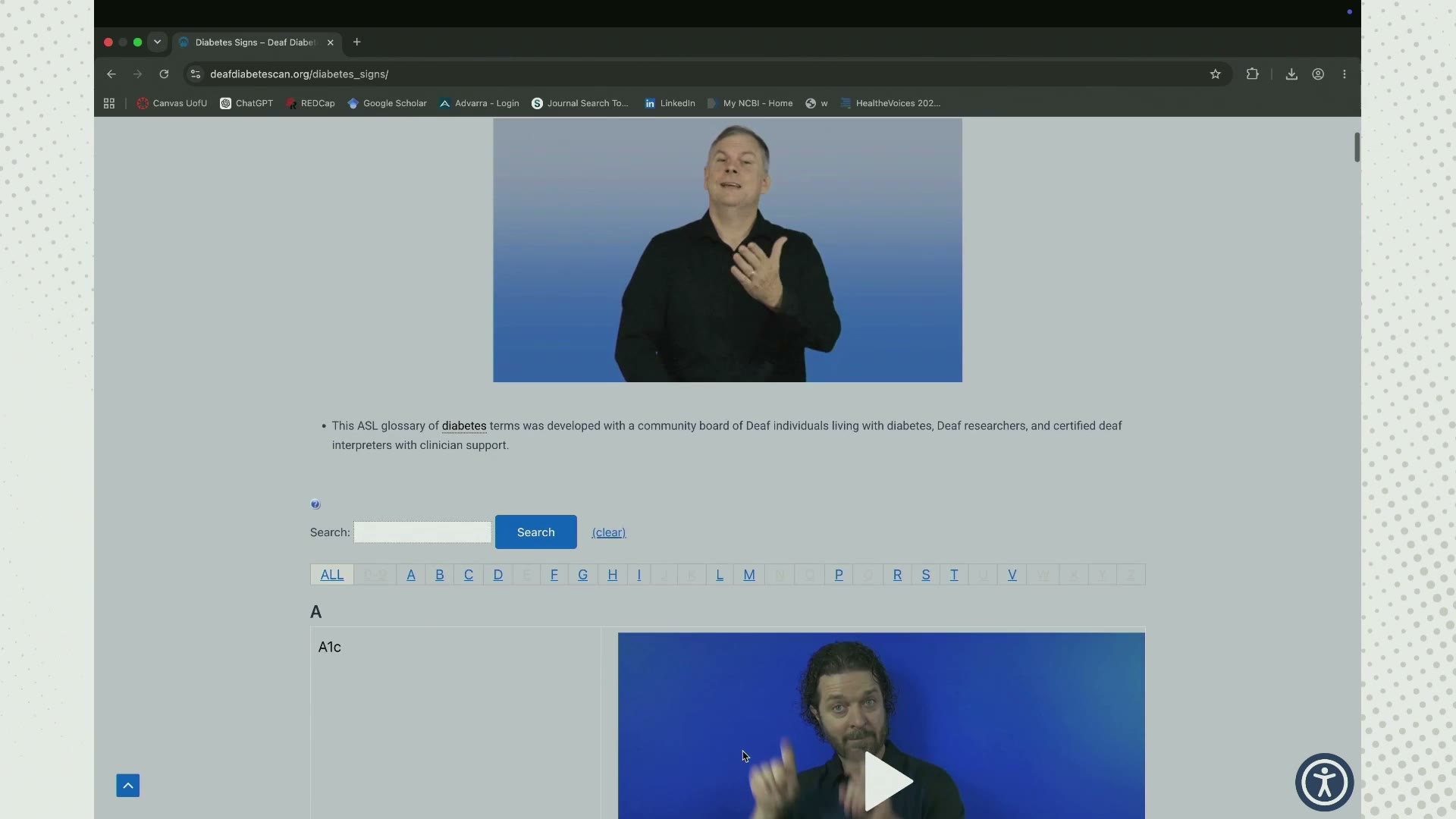1456x819 pixels.
Task: Open the HealtheVoices bookmark
Action: 891,103
